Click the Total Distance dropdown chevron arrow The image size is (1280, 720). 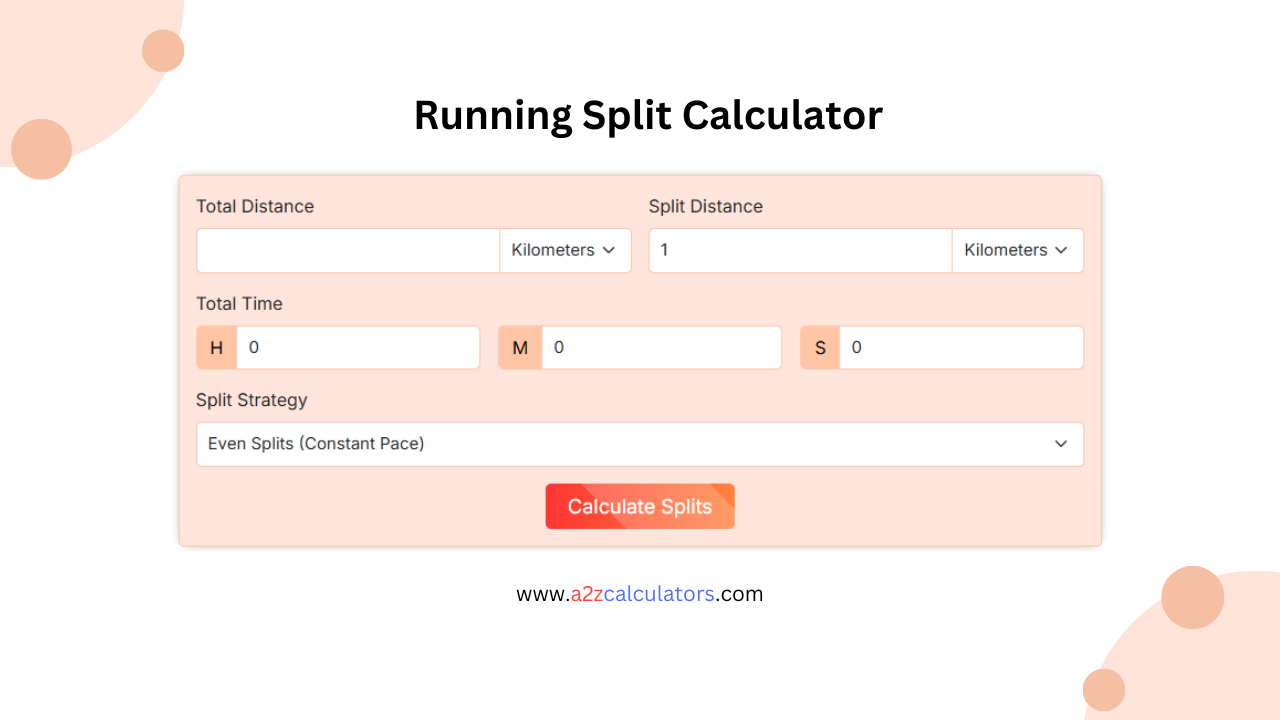pos(609,250)
